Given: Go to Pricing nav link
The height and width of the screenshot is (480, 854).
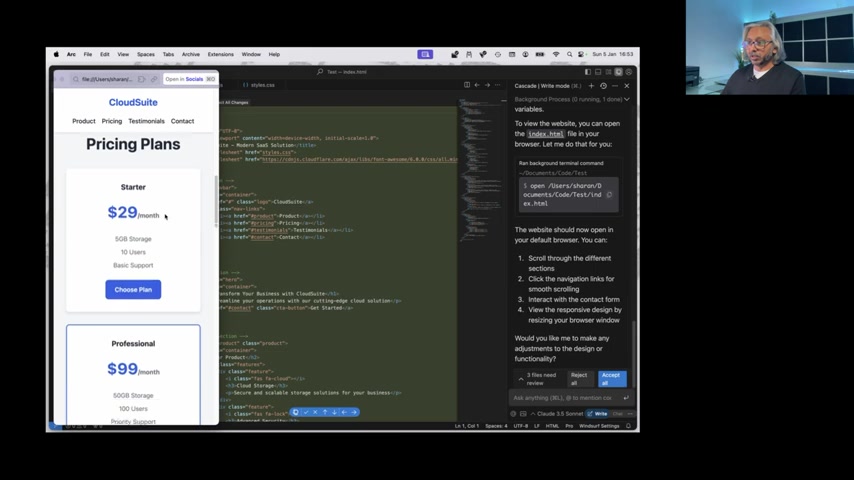Looking at the screenshot, I should 112,121.
